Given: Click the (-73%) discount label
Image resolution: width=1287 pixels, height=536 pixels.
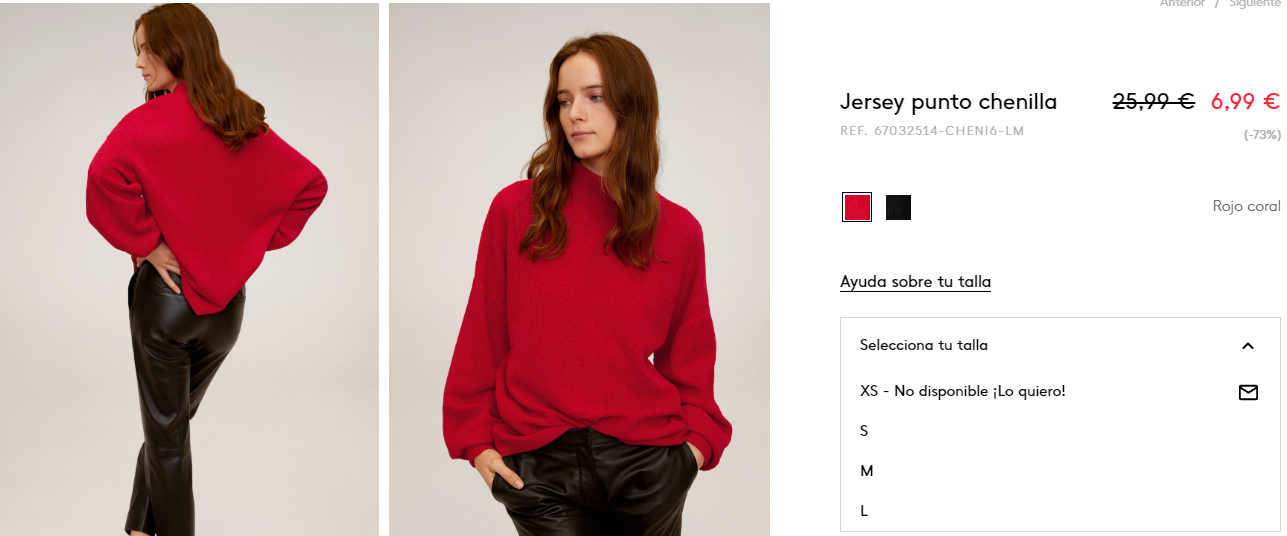Looking at the screenshot, I should point(1262,134).
